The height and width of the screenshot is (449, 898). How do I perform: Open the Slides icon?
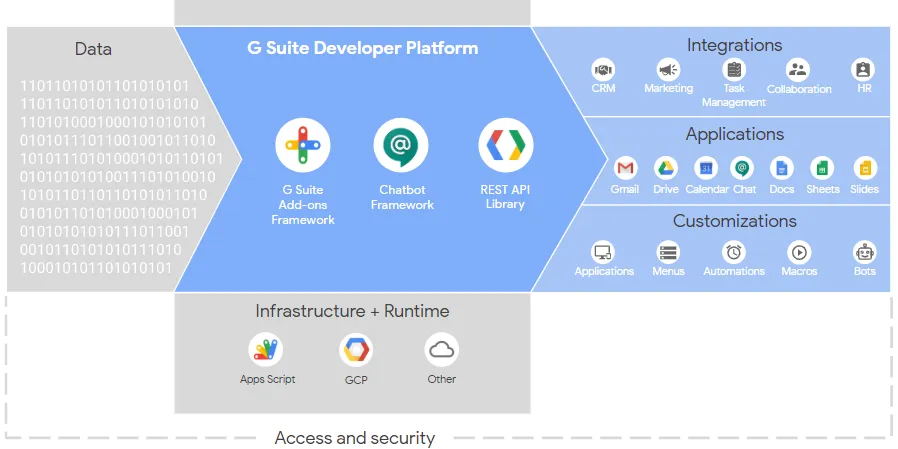(865, 168)
